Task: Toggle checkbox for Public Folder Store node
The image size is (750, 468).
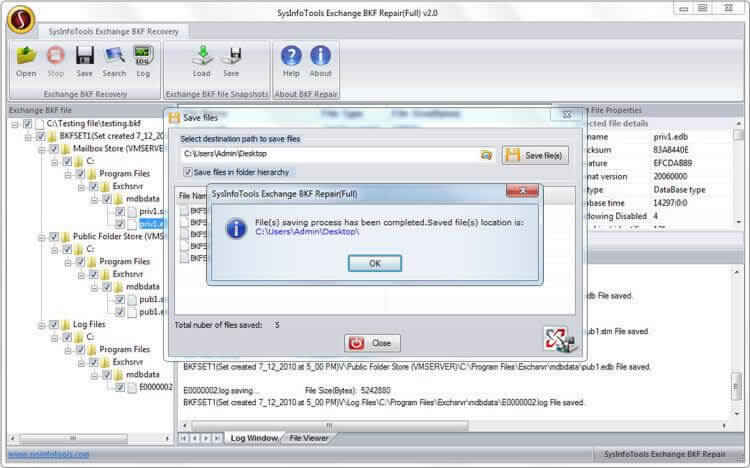Action: click(54, 237)
